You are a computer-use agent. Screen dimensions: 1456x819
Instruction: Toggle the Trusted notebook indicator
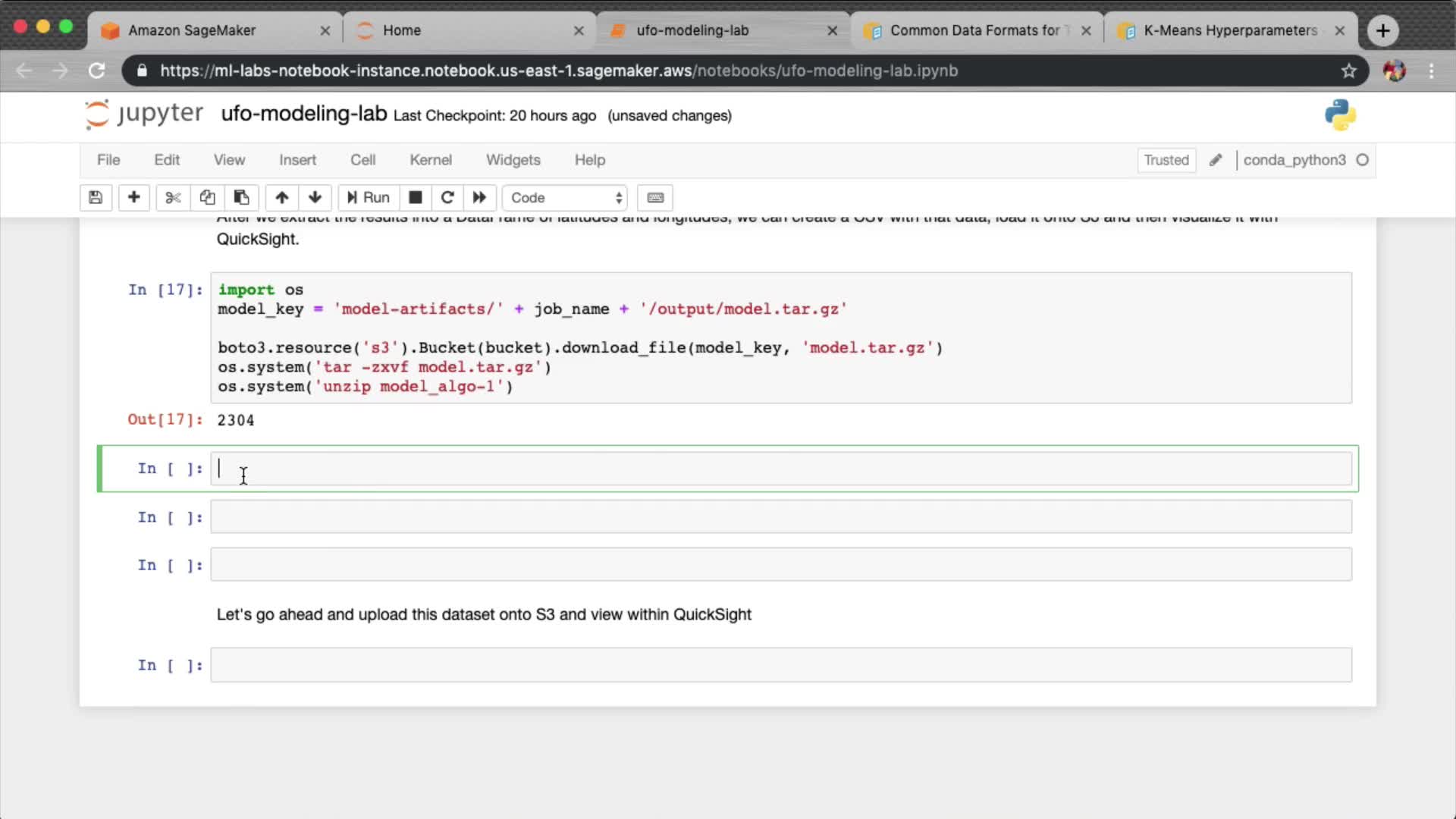[x=1166, y=160]
